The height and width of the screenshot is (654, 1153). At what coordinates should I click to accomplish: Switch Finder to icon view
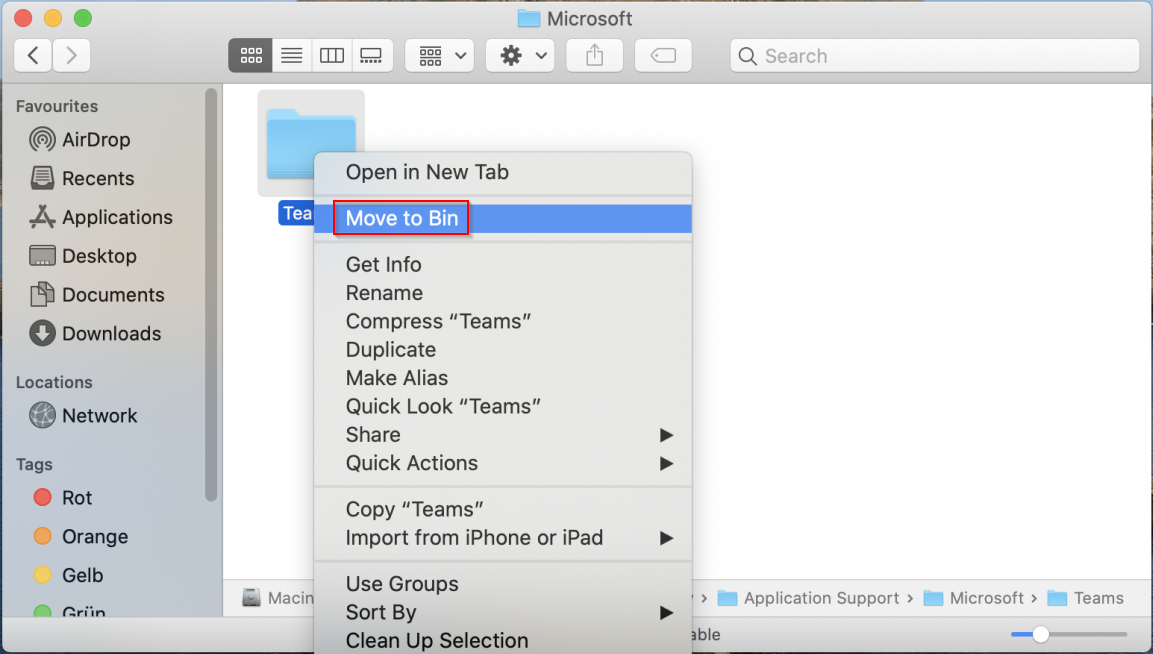pyautogui.click(x=250, y=55)
